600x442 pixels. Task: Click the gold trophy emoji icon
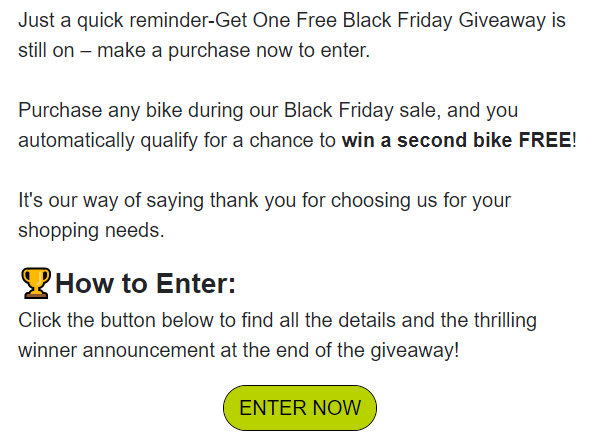36,283
